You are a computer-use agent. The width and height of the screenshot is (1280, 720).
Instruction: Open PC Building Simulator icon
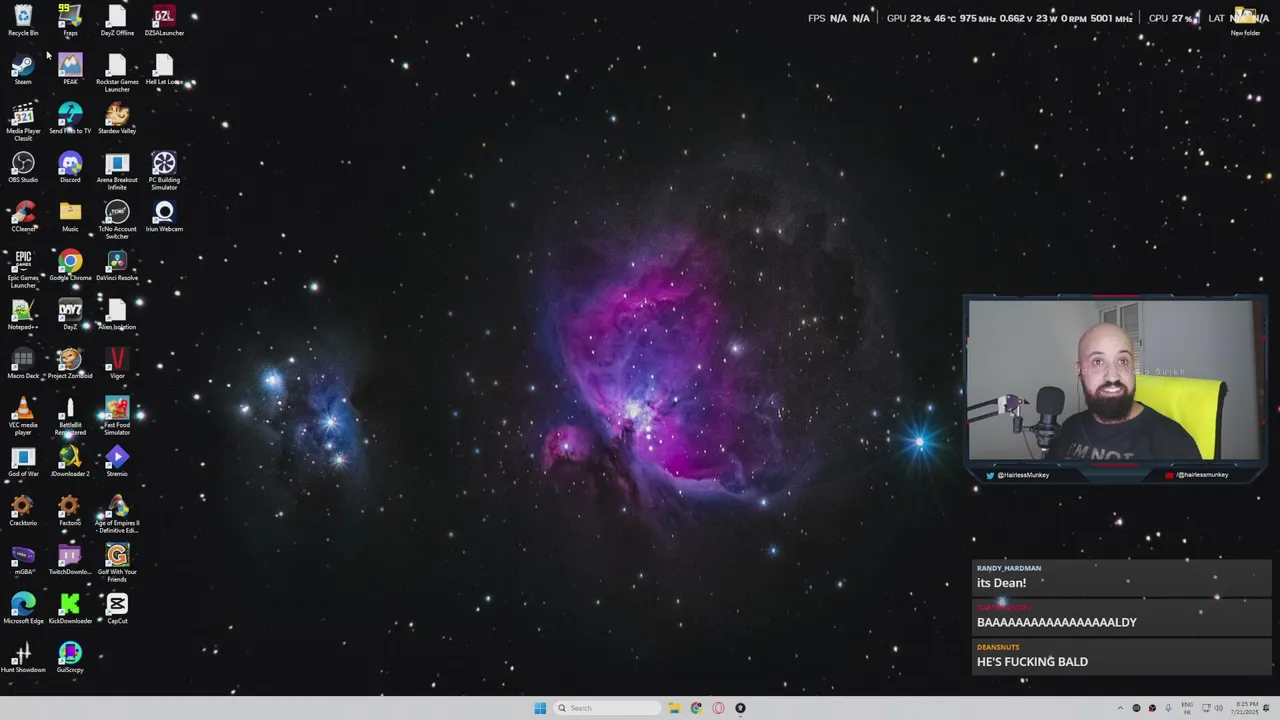(x=164, y=171)
